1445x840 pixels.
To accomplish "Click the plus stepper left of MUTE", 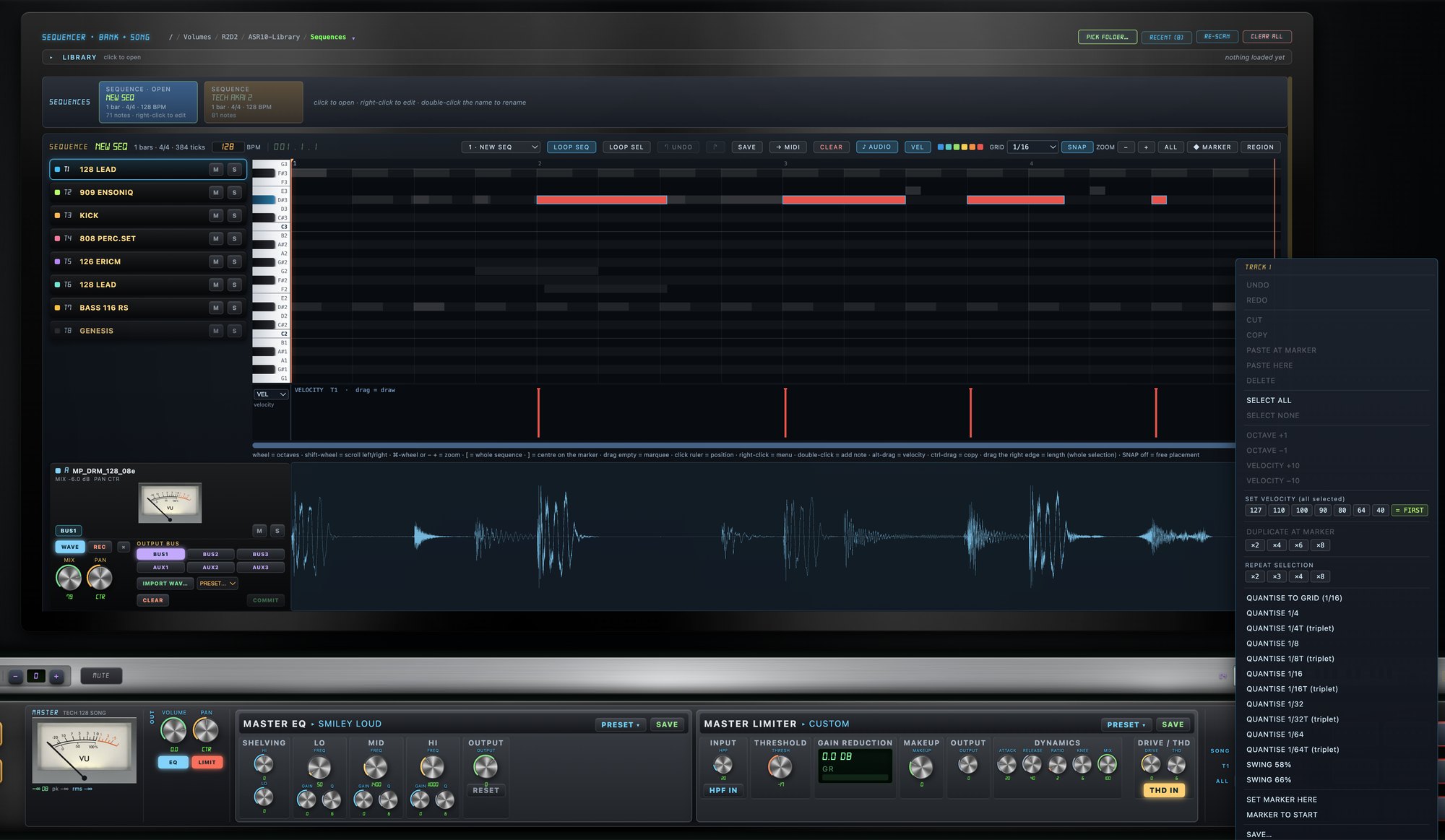I will coord(56,676).
